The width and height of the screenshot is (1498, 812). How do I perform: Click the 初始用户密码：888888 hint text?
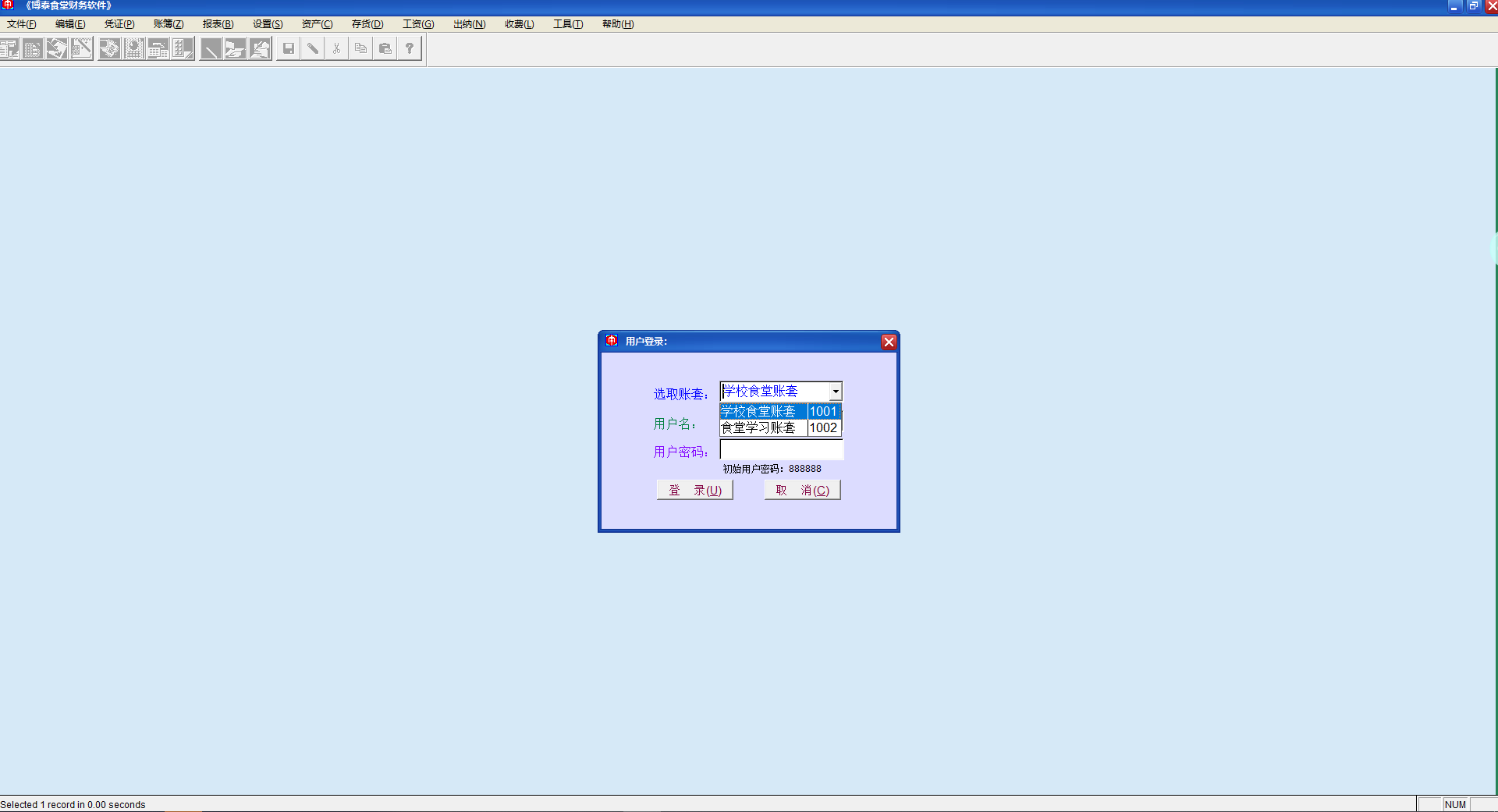point(772,469)
